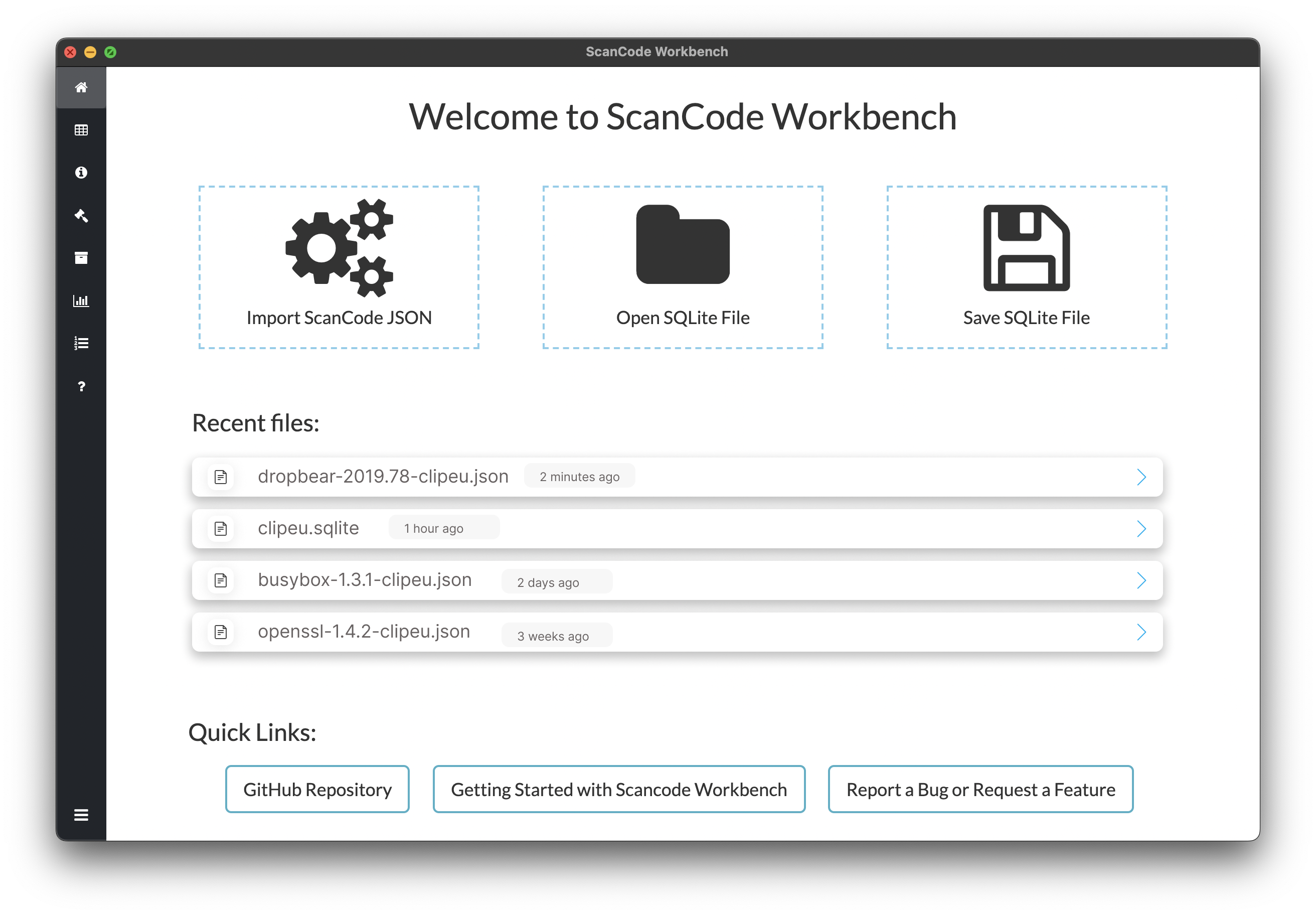Viewport: 1316px width, 915px height.
Task: Open Getting Started with Scancode Workbench
Action: (x=619, y=790)
